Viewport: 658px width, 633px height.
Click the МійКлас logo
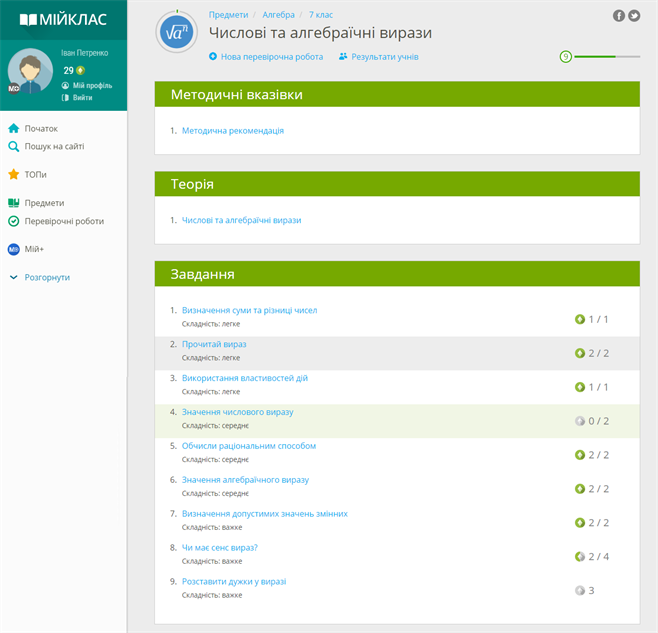point(63,19)
